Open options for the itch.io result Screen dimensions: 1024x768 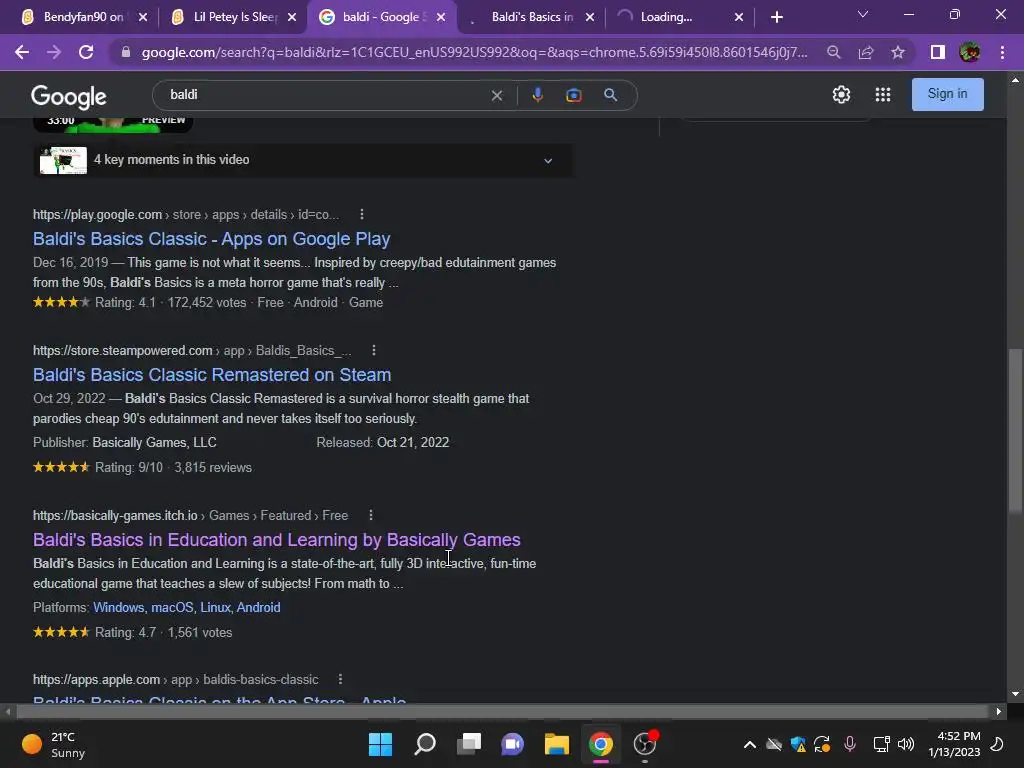(x=371, y=515)
